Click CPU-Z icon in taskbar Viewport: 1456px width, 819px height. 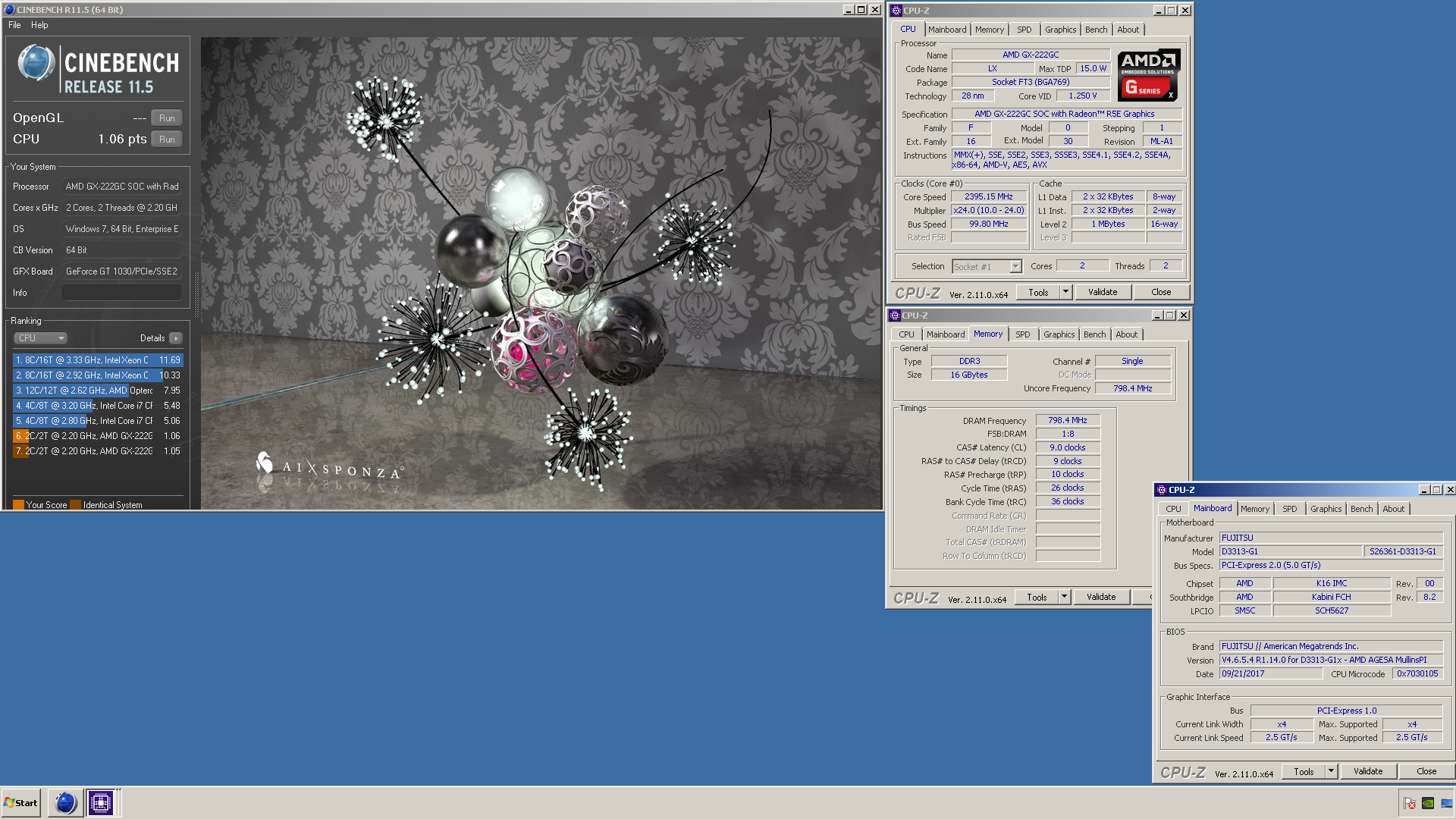(101, 803)
